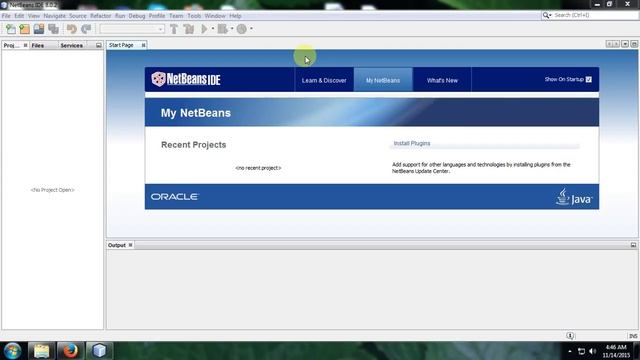Open the Debug menu

pyautogui.click(x=137, y=16)
